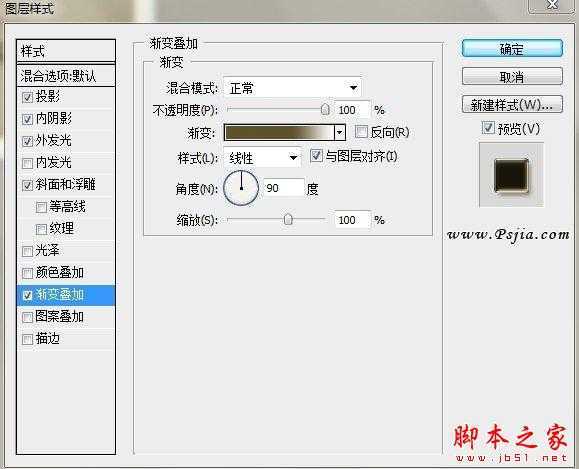Check the 反向(R) reverse checkbox
Screen dimensions: 579x469
pyautogui.click(x=361, y=132)
